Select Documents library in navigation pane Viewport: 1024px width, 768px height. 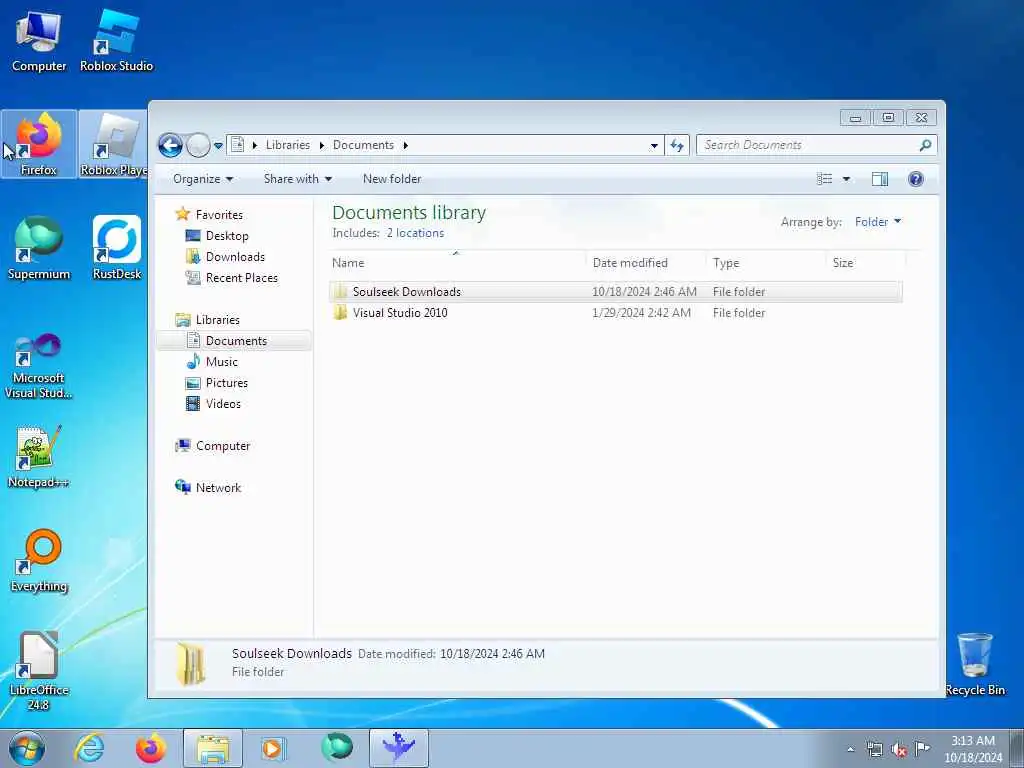click(236, 341)
